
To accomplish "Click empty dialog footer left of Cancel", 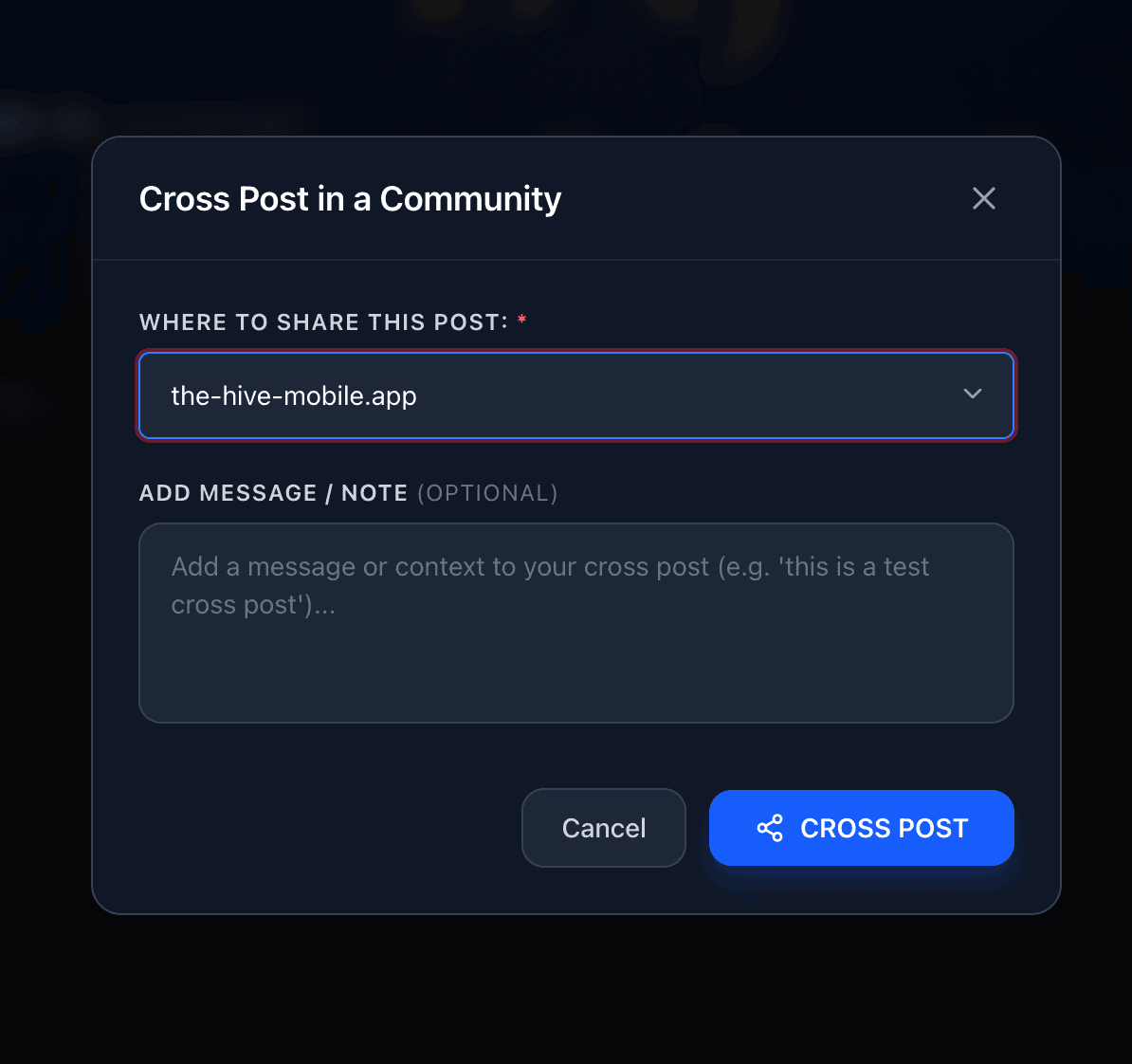I will [x=318, y=828].
